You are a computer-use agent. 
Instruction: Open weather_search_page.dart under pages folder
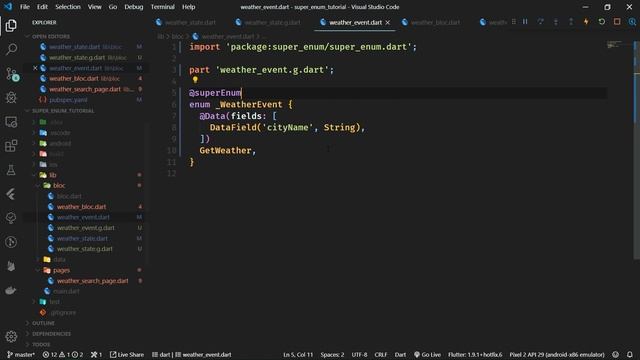[92, 281]
